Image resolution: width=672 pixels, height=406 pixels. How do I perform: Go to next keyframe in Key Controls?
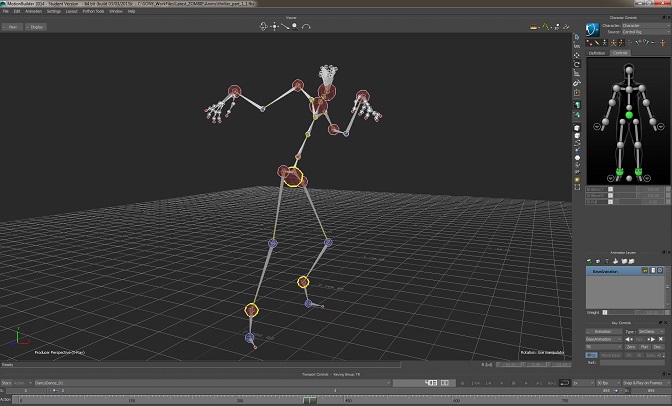coord(651,339)
